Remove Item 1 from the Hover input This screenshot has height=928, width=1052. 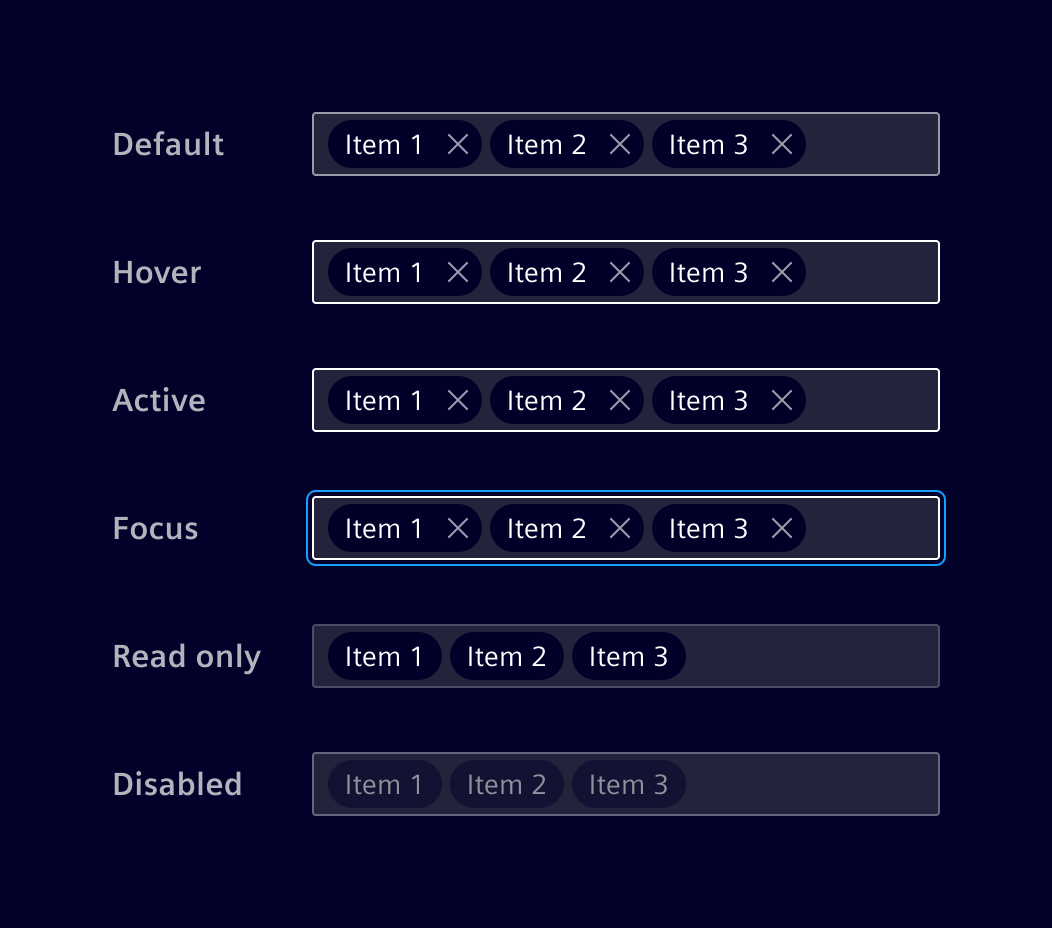pos(458,272)
